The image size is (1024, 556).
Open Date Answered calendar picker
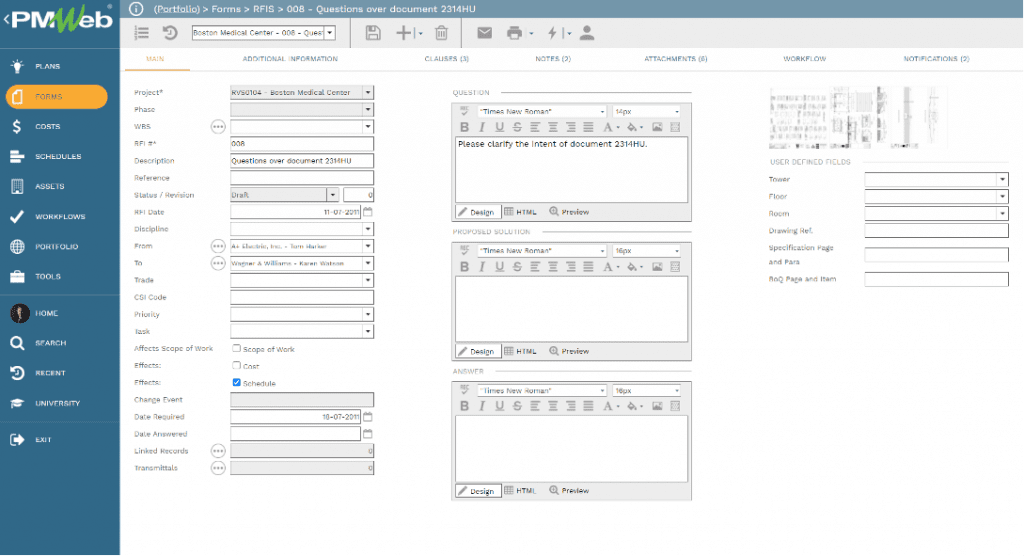click(x=368, y=434)
